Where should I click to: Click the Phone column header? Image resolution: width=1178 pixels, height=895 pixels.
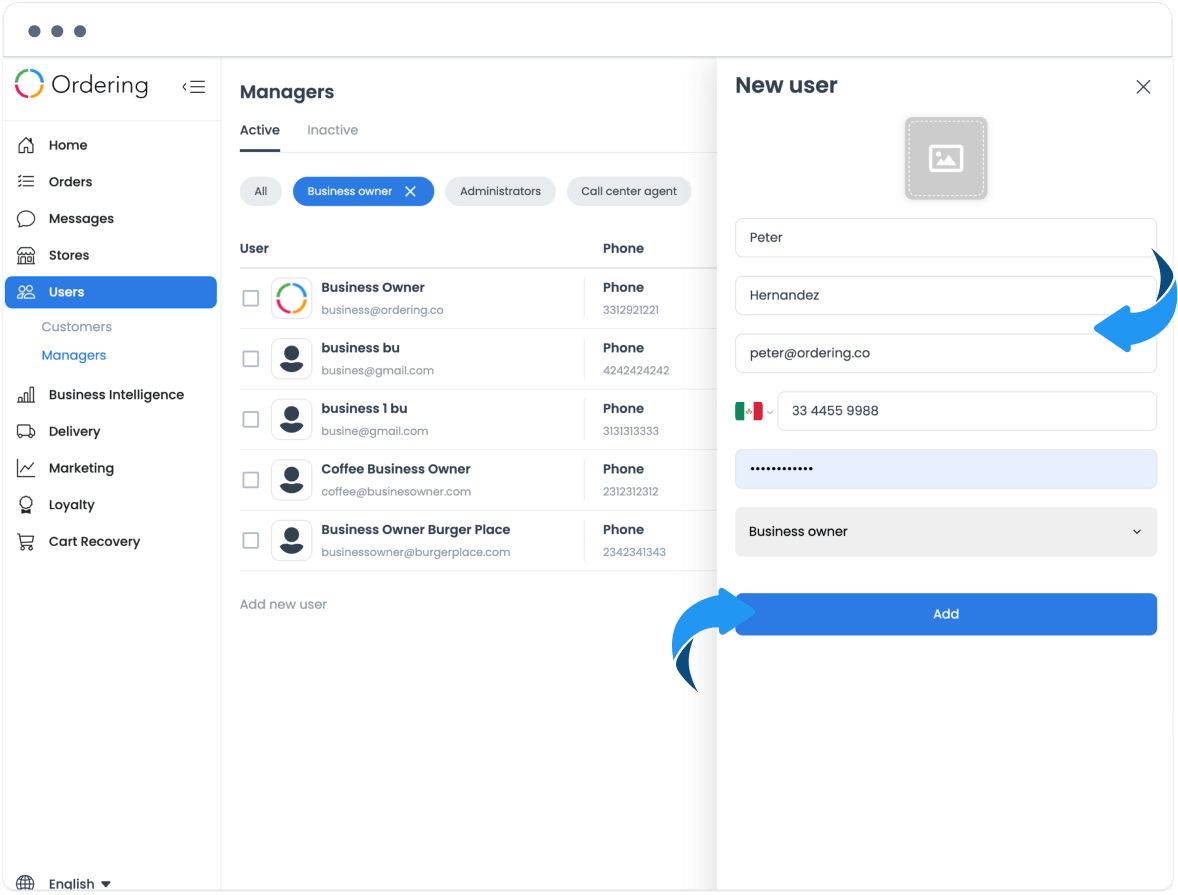[x=624, y=249]
